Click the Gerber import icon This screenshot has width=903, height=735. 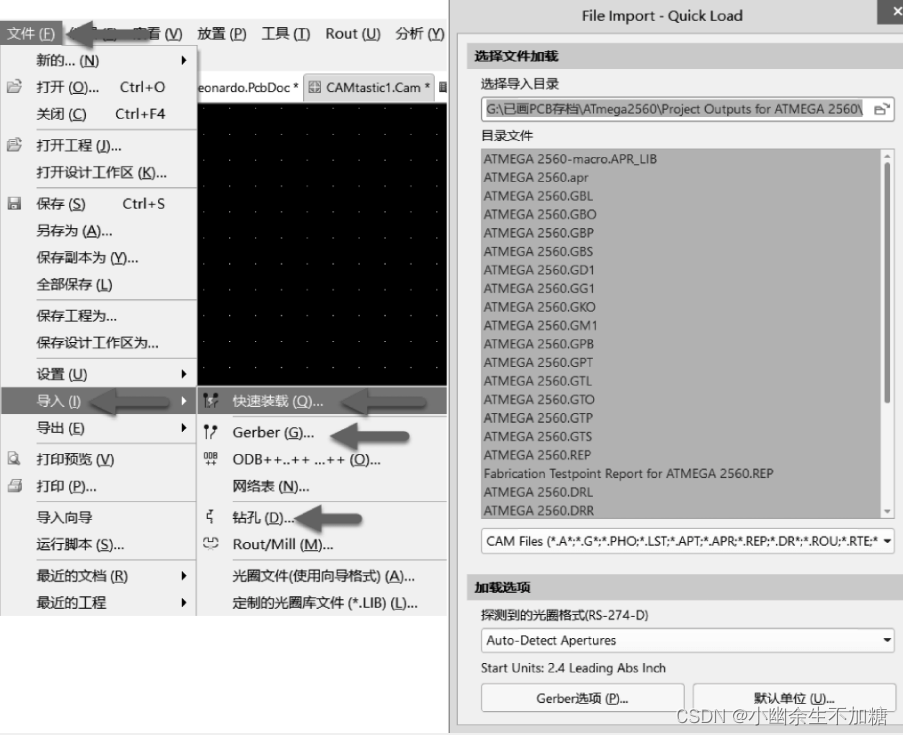click(x=211, y=432)
